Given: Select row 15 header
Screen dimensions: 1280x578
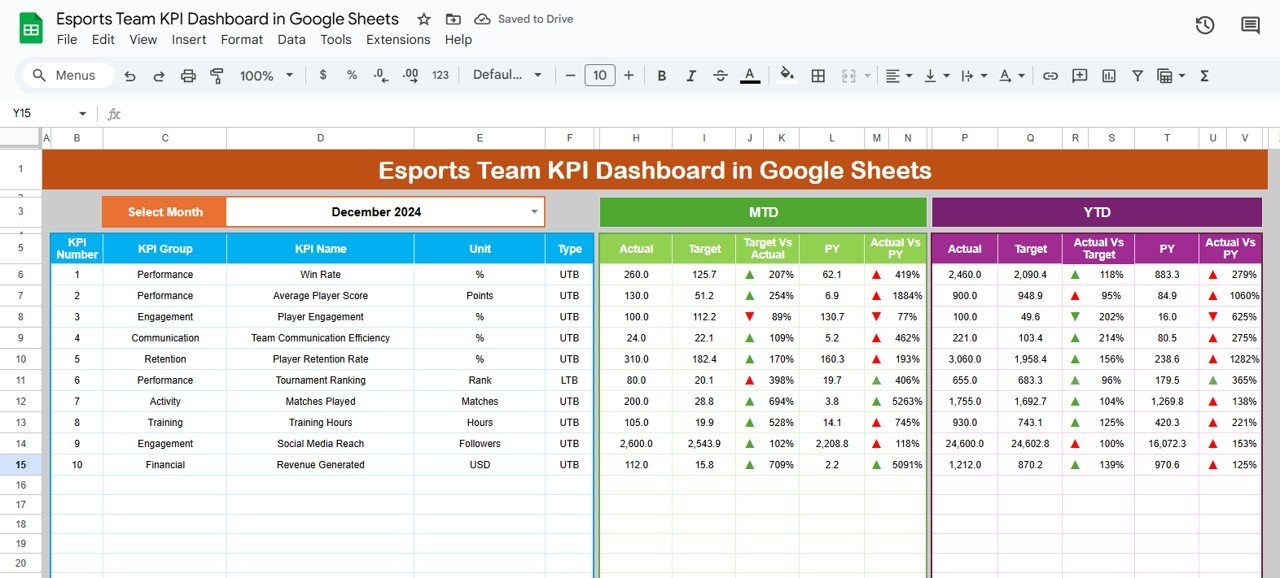Looking at the screenshot, I should 21,465.
